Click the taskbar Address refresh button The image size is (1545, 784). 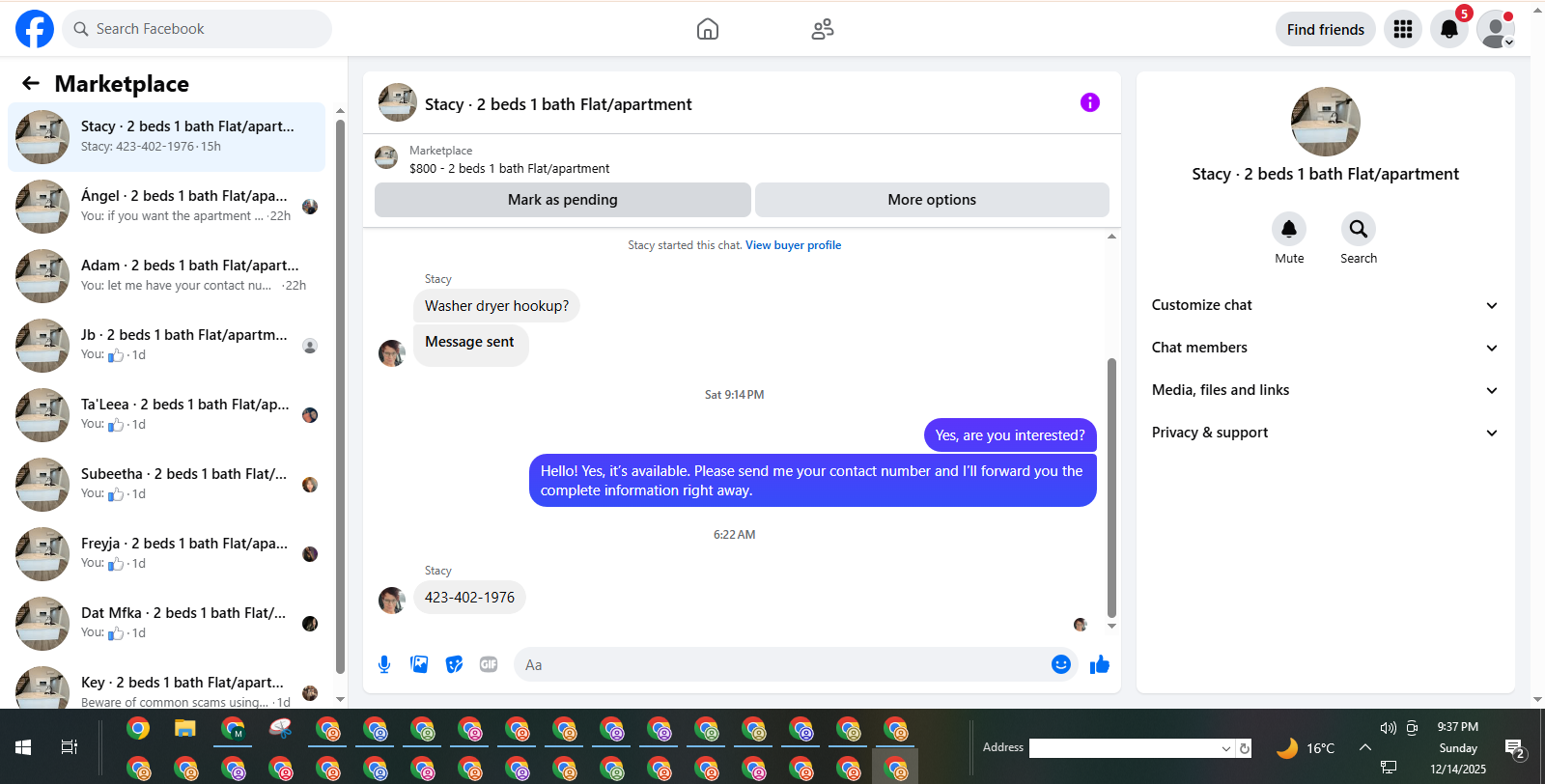click(x=1245, y=748)
